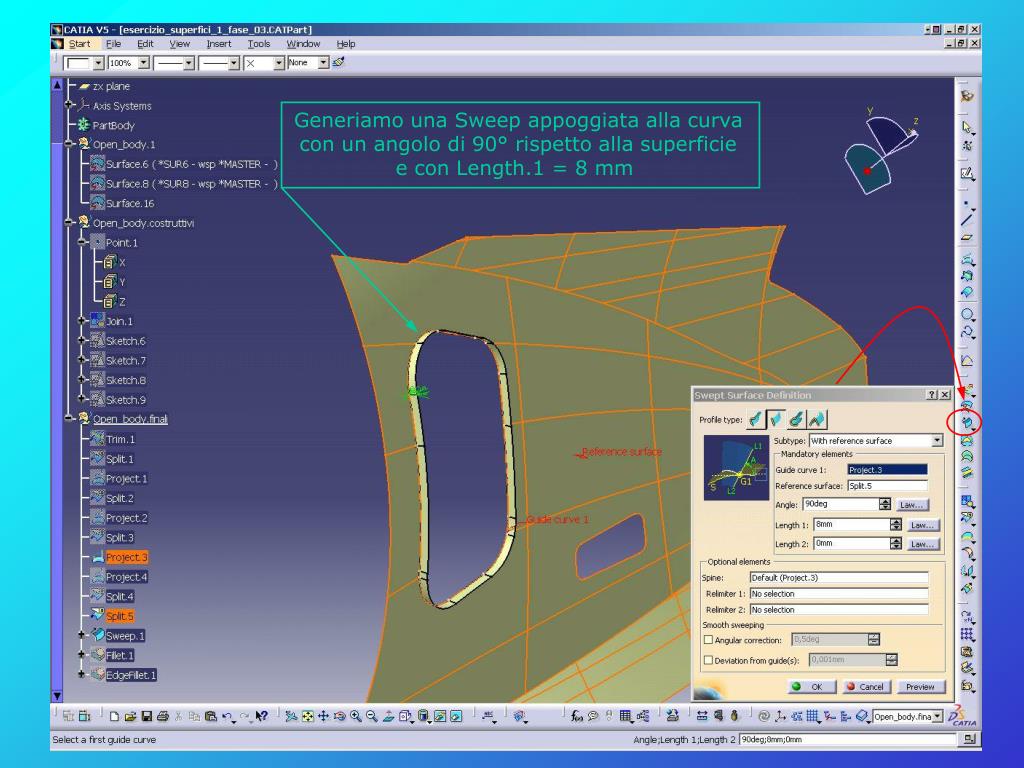Select Surface.16 in the tree
1024x768 pixels.
point(130,203)
